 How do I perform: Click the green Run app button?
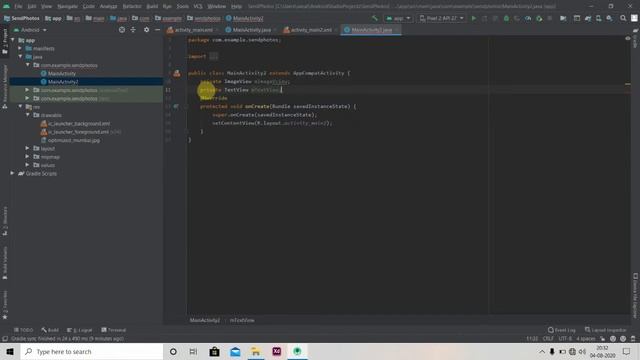tap(473, 18)
